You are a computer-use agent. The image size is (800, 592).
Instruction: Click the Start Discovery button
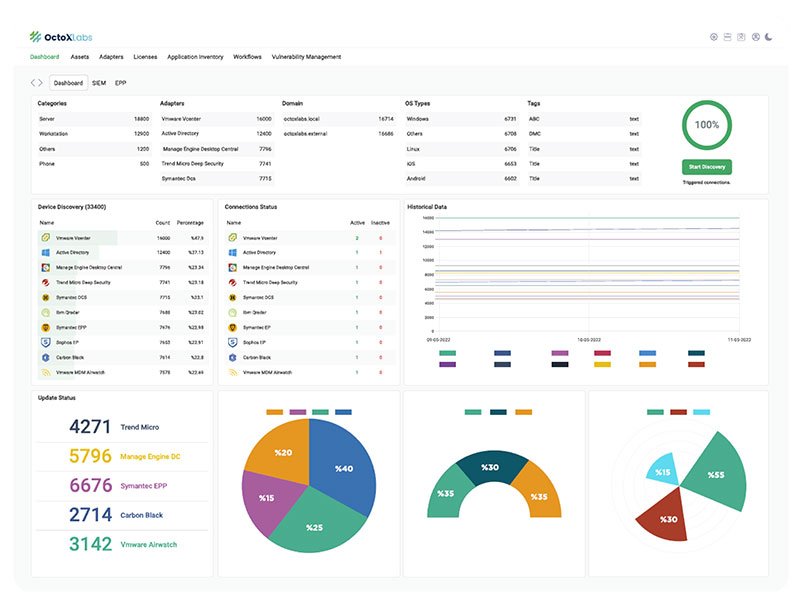coord(707,167)
